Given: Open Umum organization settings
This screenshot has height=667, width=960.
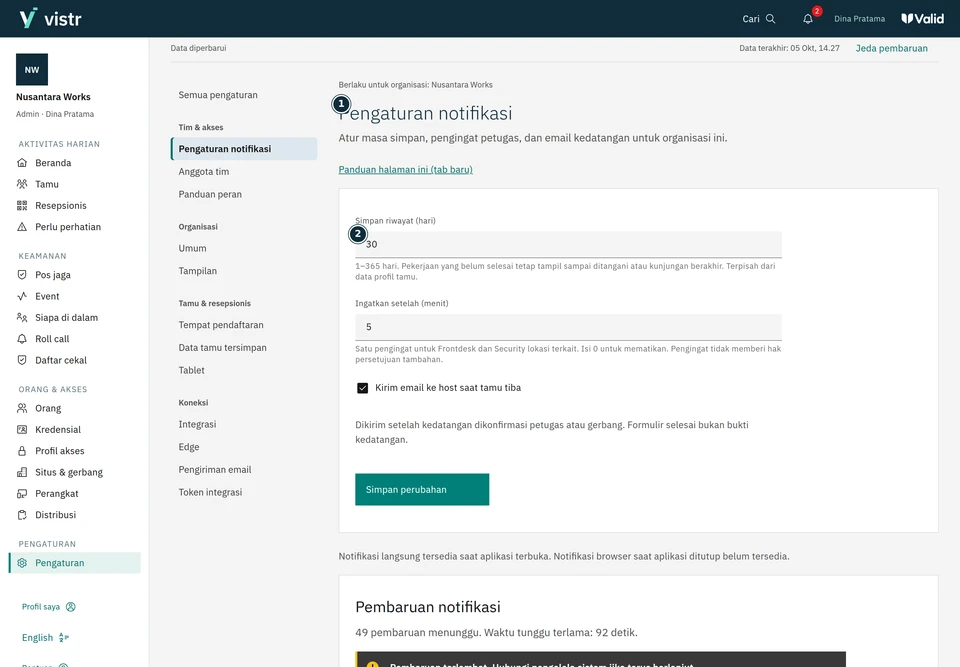Looking at the screenshot, I should pyautogui.click(x=192, y=249).
